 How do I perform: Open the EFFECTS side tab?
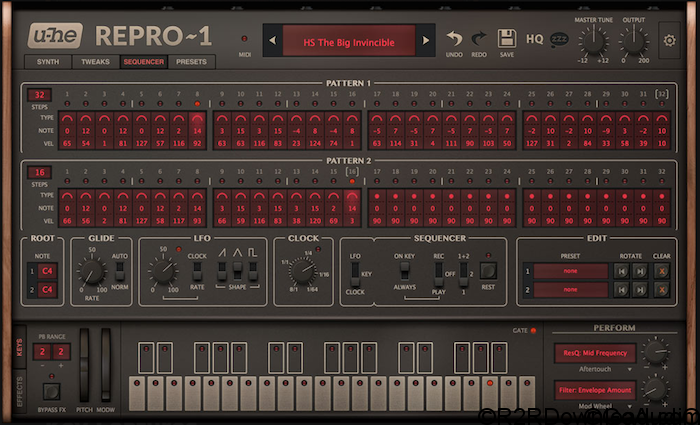click(19, 391)
